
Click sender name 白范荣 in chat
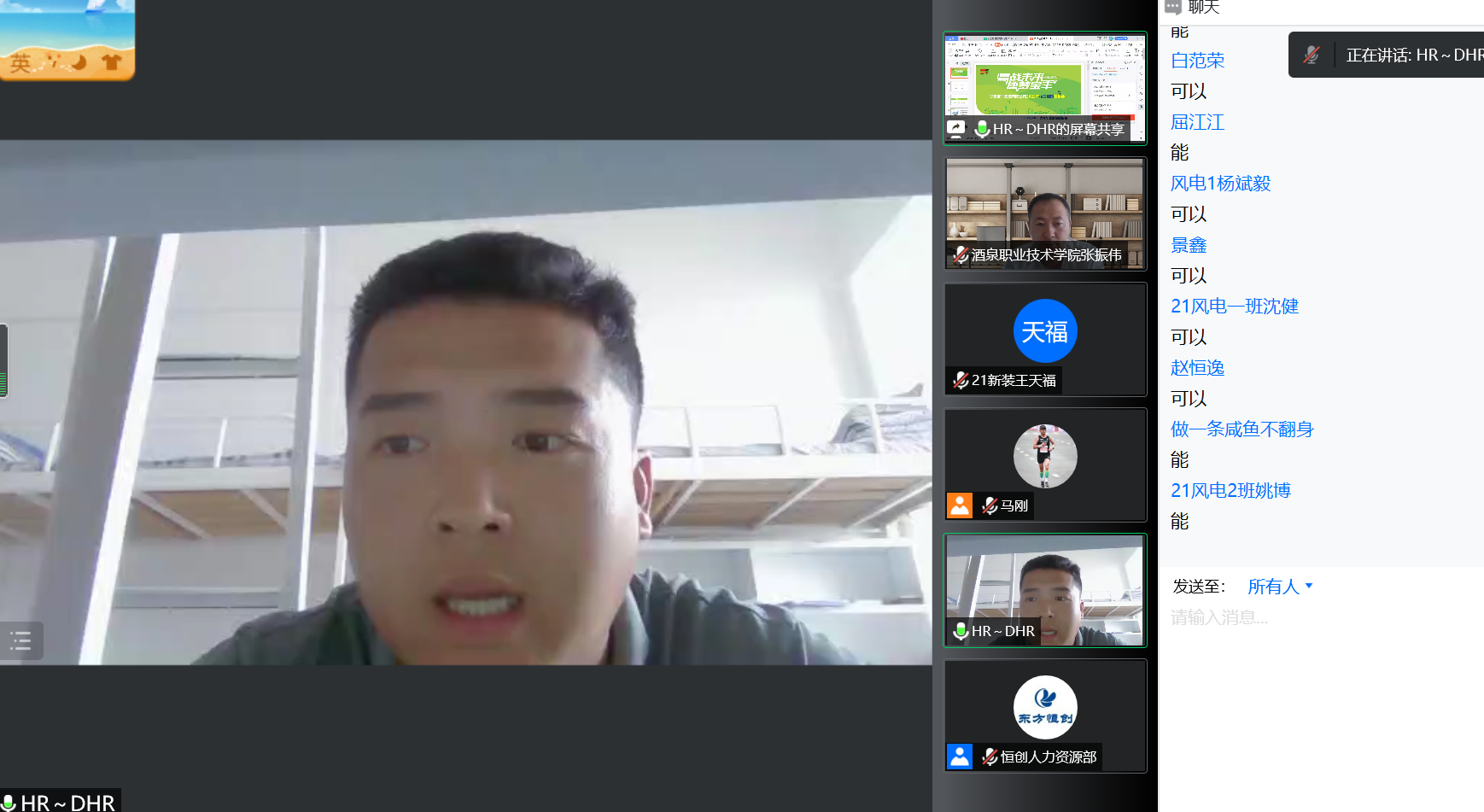[1197, 61]
